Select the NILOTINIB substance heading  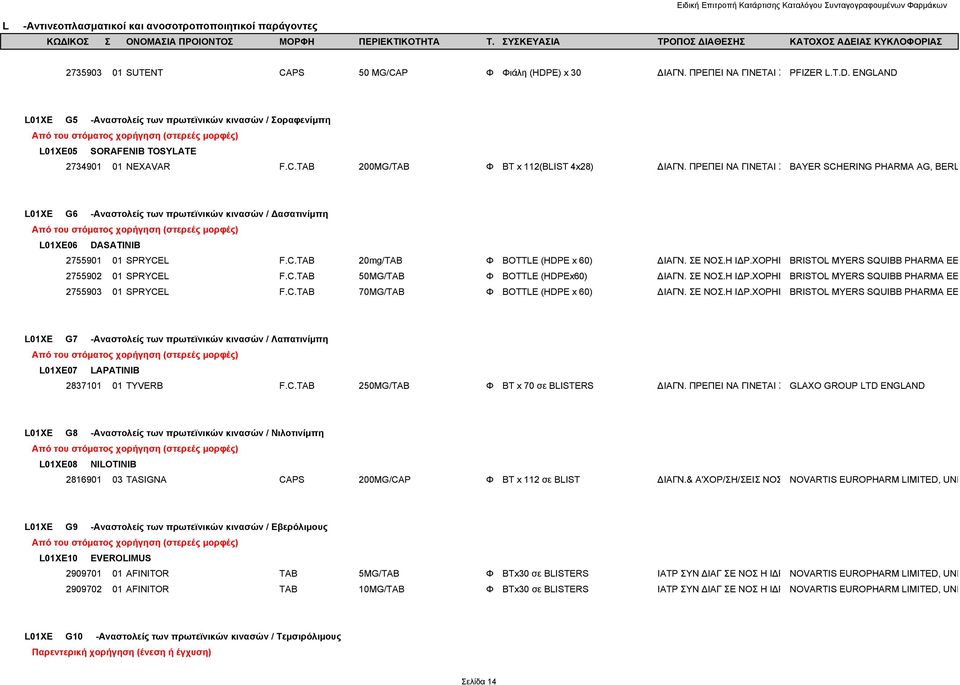pyautogui.click(x=113, y=465)
